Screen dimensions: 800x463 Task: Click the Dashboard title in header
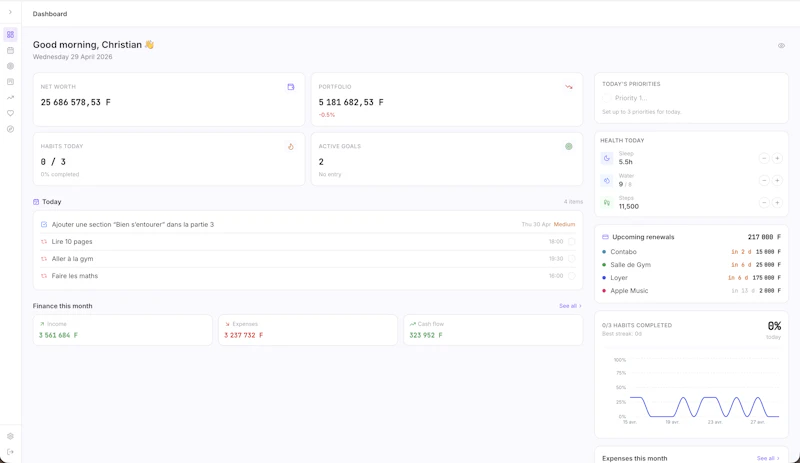[50, 14]
